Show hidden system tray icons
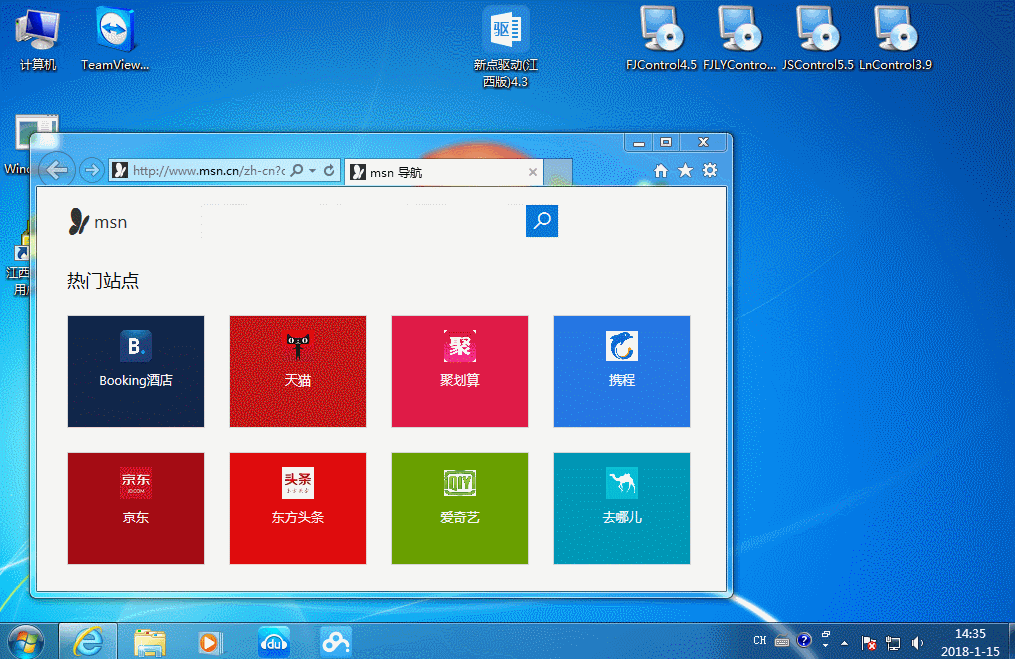1015x659 pixels. click(x=845, y=642)
